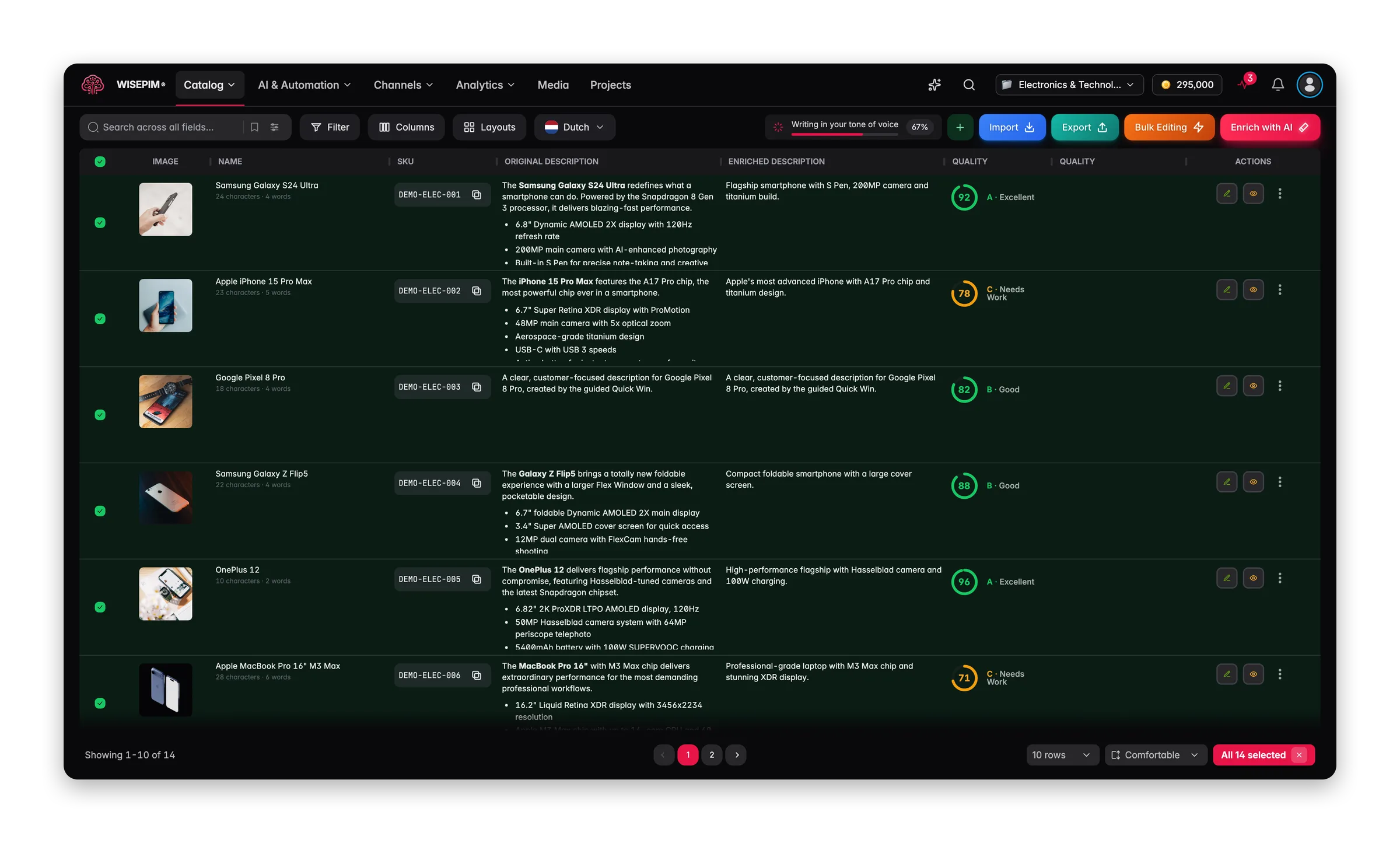Click the WISEPIM brain logo
Image resolution: width=1400 pixels, height=843 pixels.
(93, 85)
